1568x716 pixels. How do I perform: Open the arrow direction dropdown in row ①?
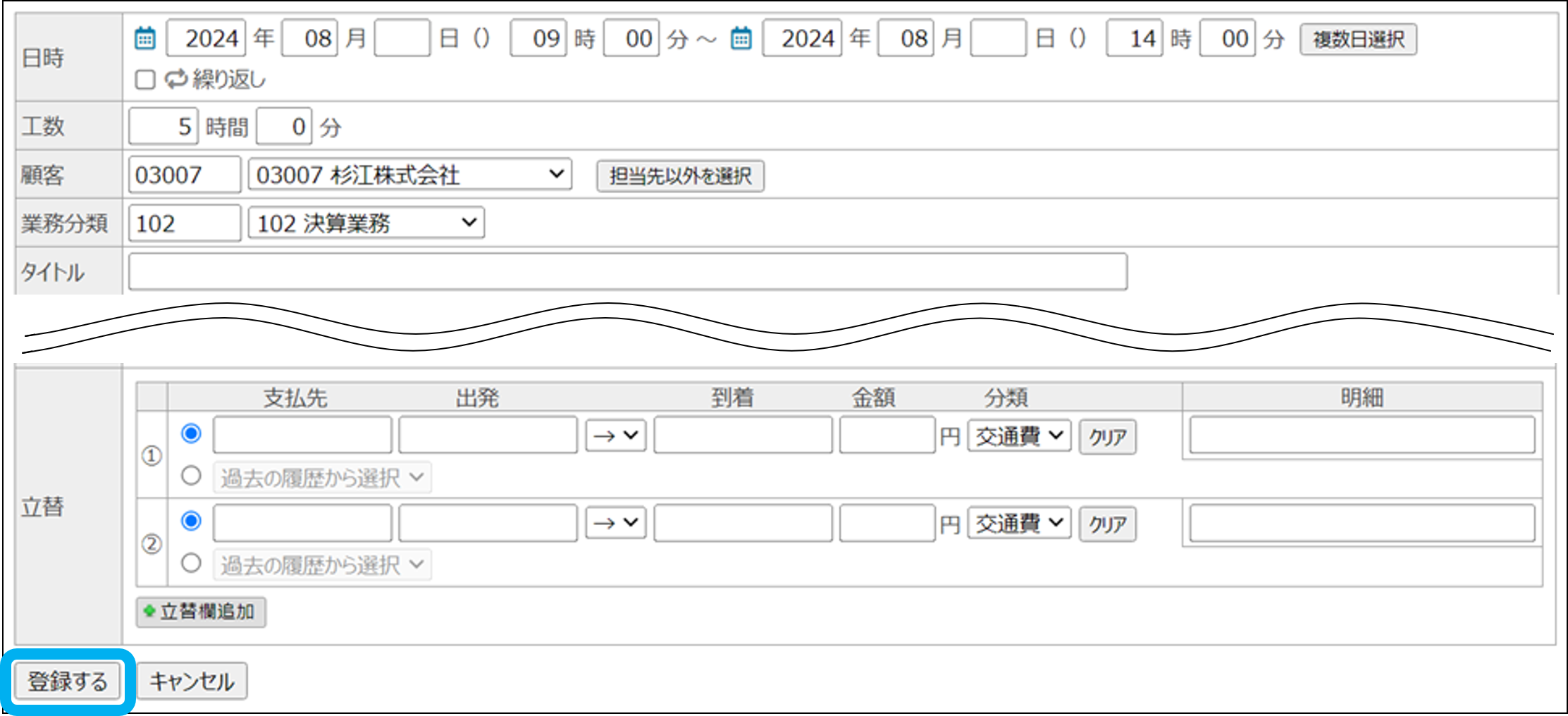click(x=615, y=436)
